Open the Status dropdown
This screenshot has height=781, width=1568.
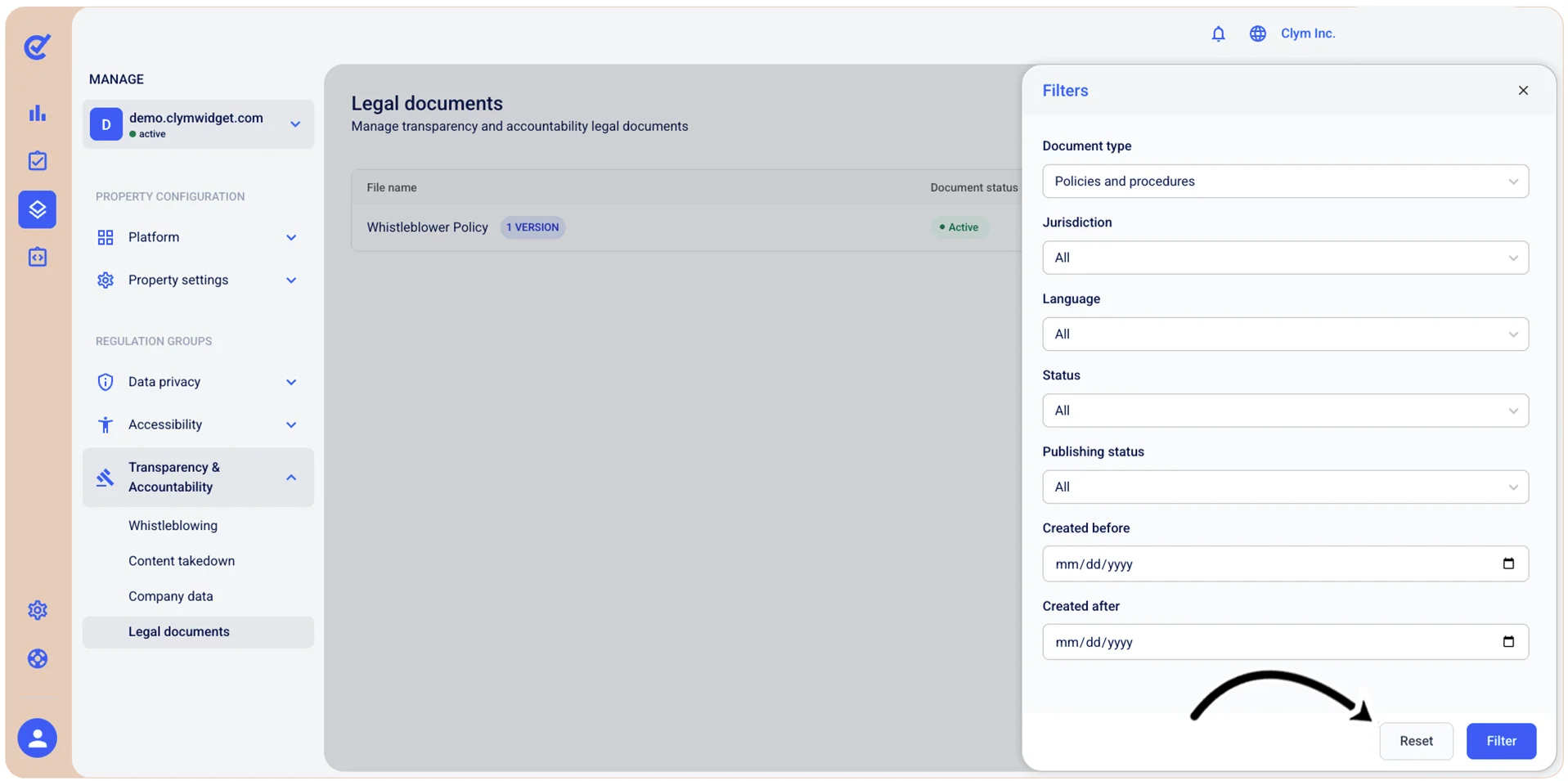pyautogui.click(x=1284, y=411)
